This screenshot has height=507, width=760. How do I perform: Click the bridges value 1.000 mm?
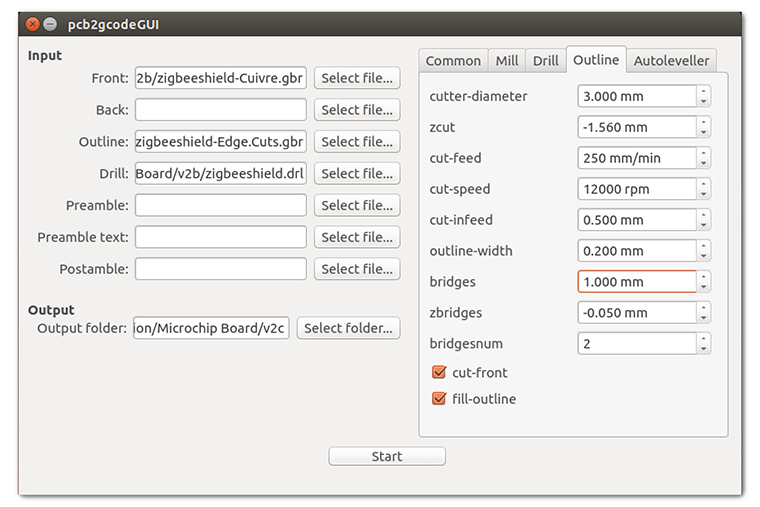coord(637,282)
